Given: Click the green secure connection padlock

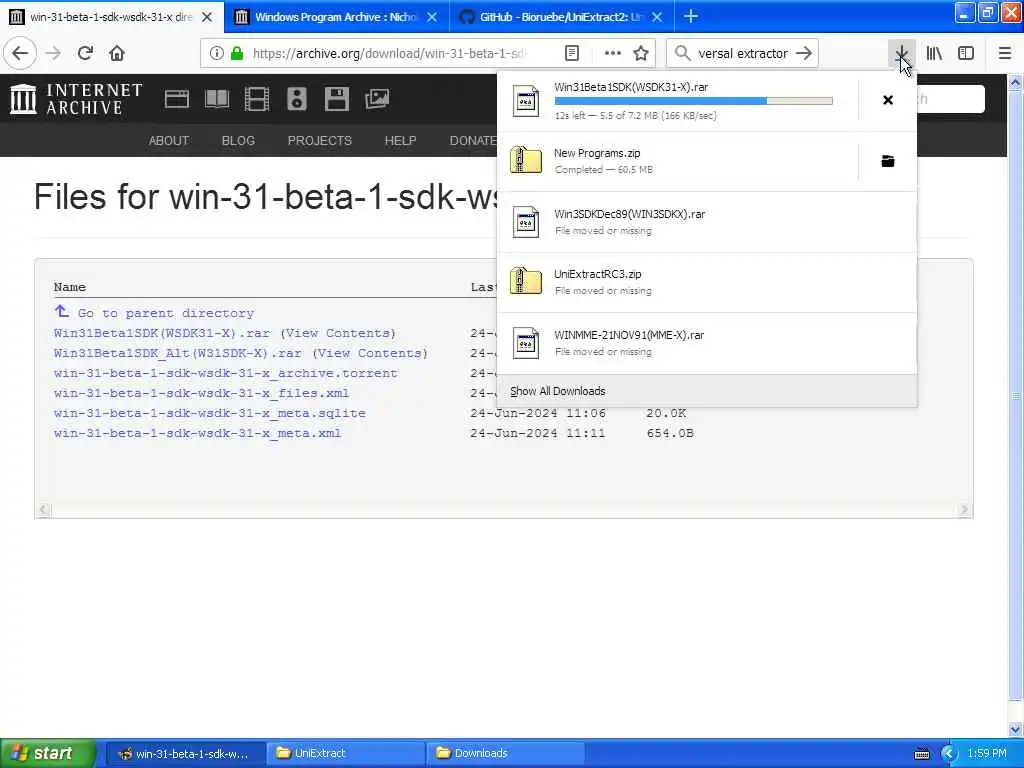Looking at the screenshot, I should coord(236,54).
